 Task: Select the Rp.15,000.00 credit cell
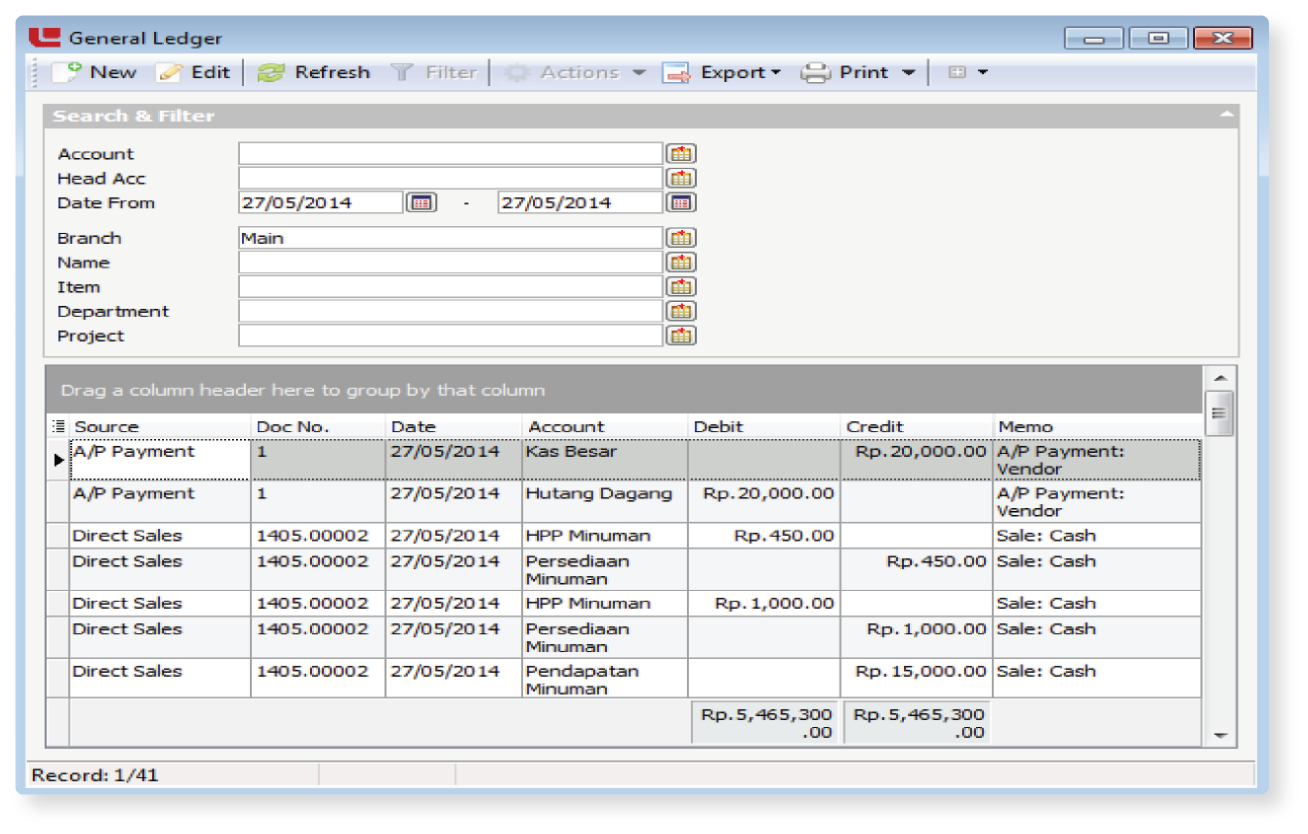[x=917, y=678]
